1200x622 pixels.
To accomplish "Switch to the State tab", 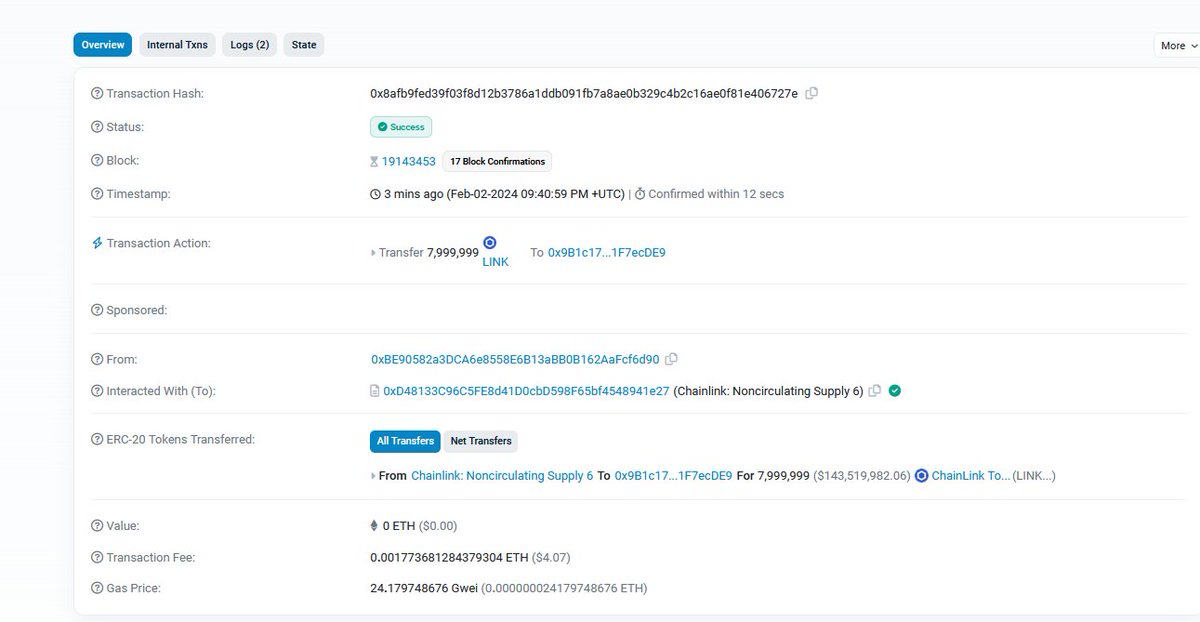I will (x=304, y=45).
